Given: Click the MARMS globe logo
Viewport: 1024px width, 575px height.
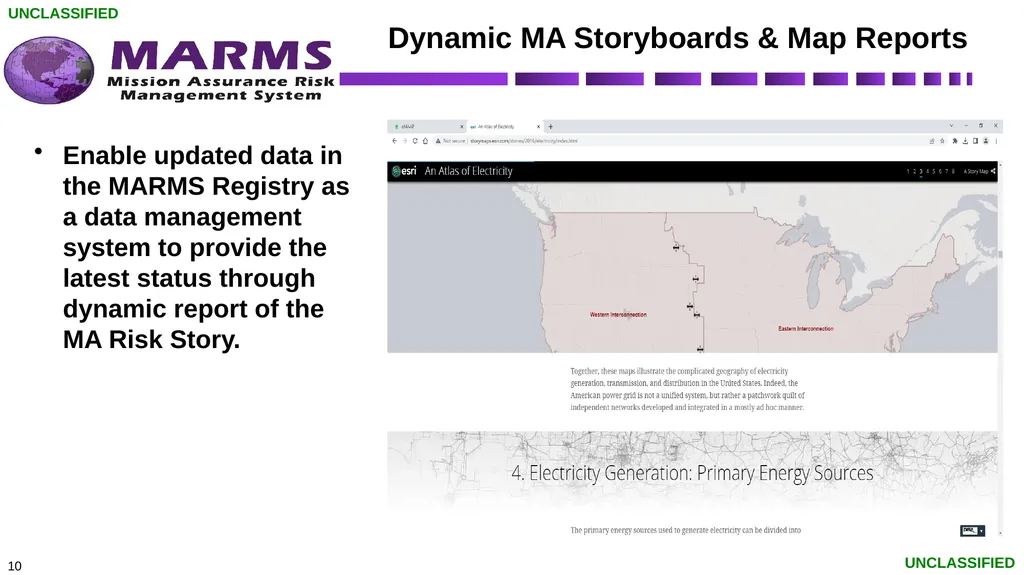Looking at the screenshot, I should coord(49,70).
